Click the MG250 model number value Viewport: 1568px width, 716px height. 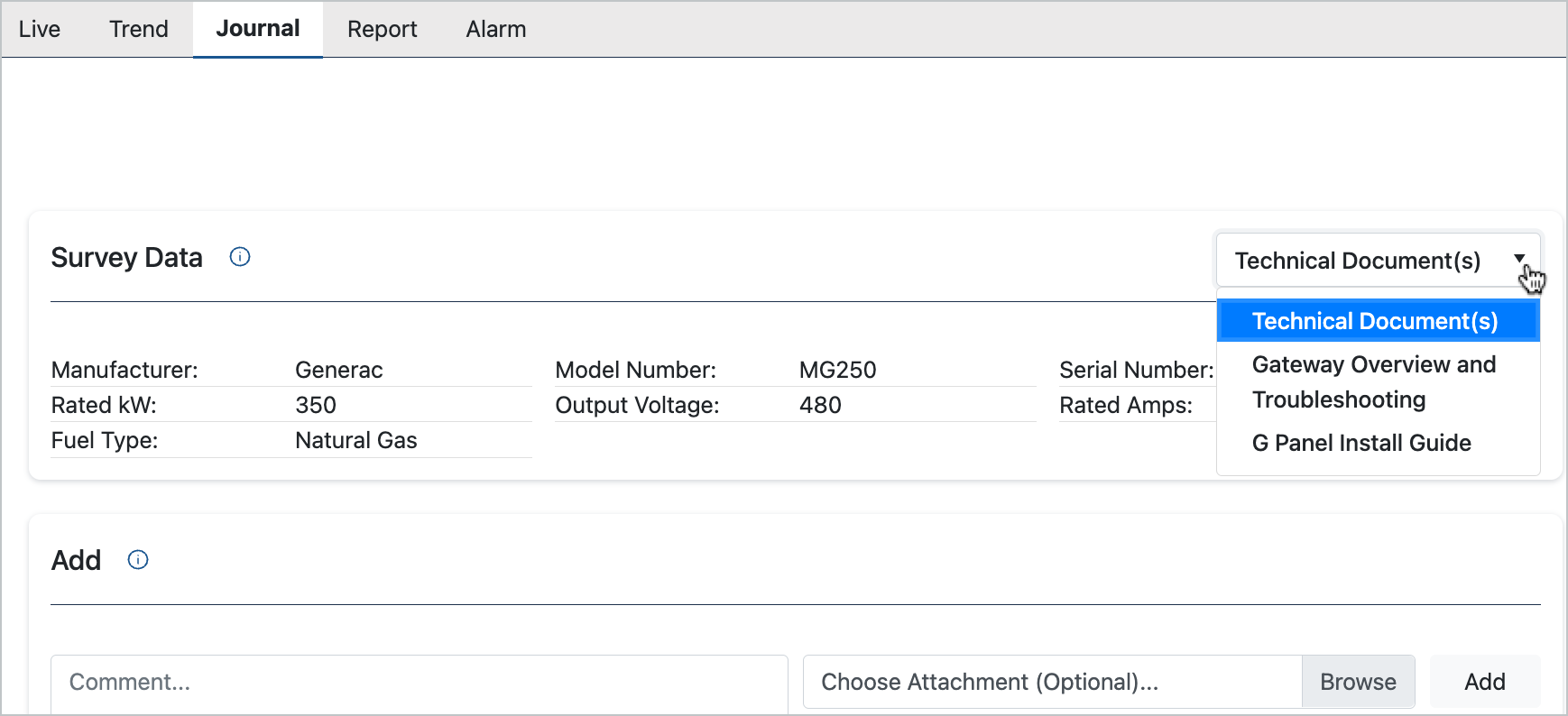click(x=838, y=370)
